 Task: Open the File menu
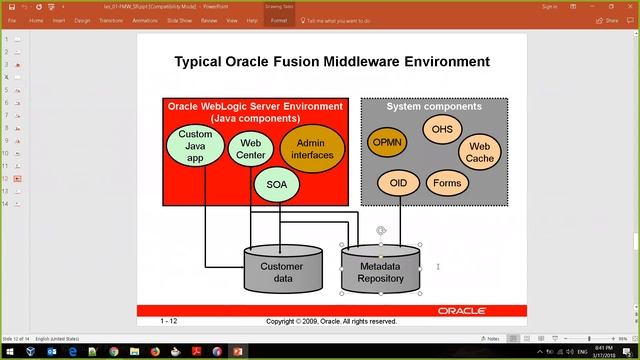point(12,20)
